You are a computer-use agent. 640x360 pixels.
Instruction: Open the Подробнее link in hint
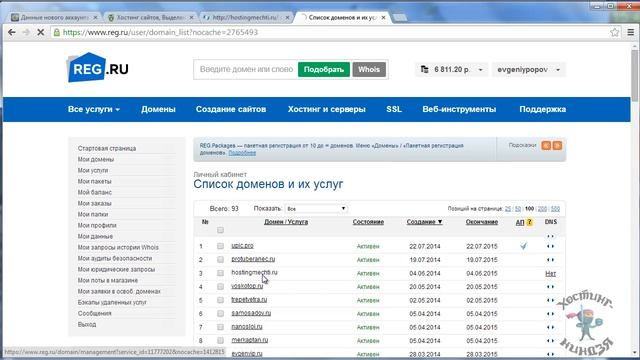pyautogui.click(x=242, y=153)
